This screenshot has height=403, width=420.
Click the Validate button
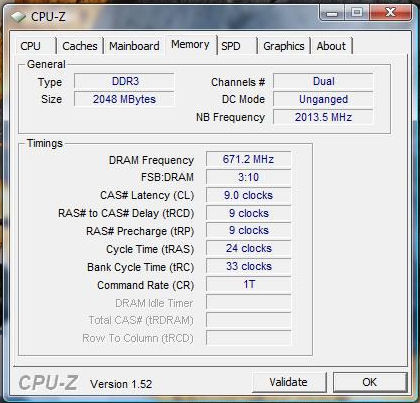289,382
